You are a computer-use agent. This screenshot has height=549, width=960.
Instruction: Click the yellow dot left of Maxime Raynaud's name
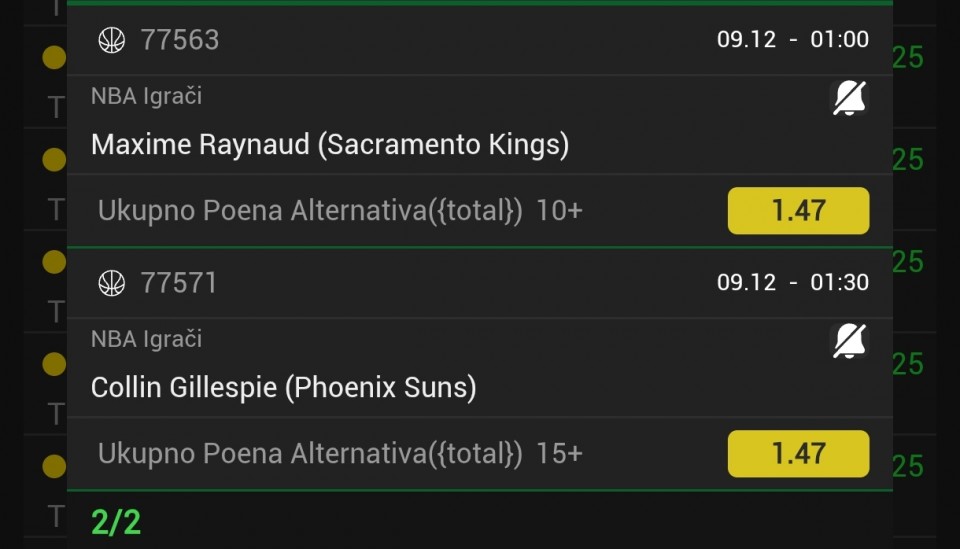point(54,159)
